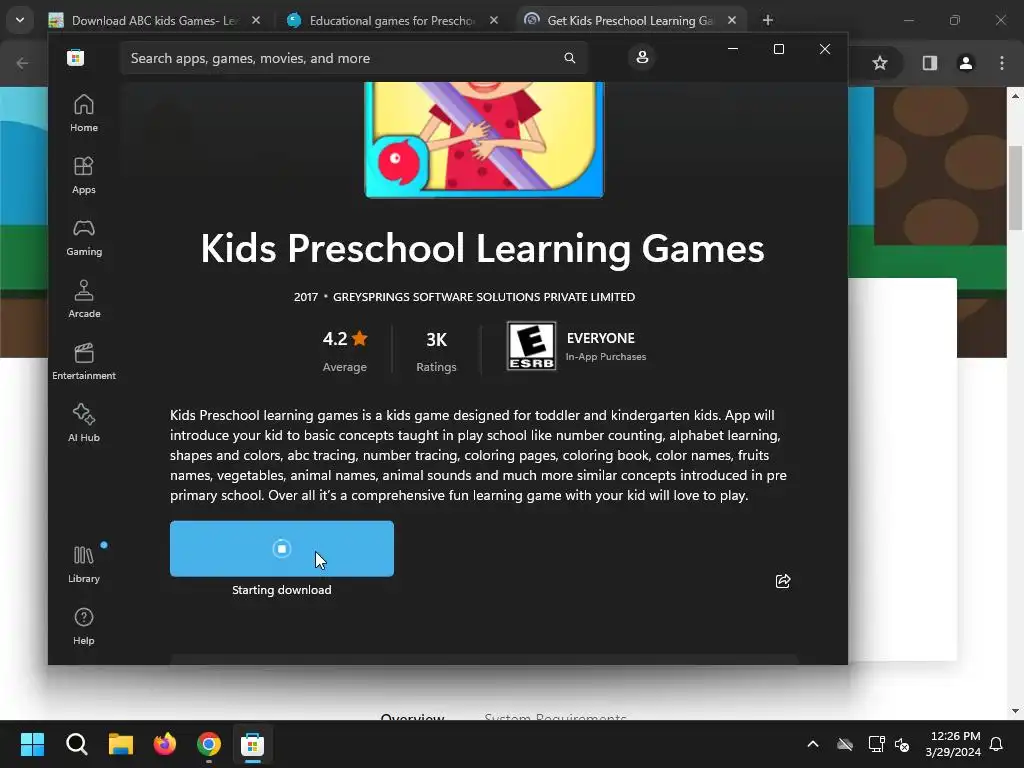
Task: Click Chrome page vertical scrollbar thumb
Action: coord(1016,187)
